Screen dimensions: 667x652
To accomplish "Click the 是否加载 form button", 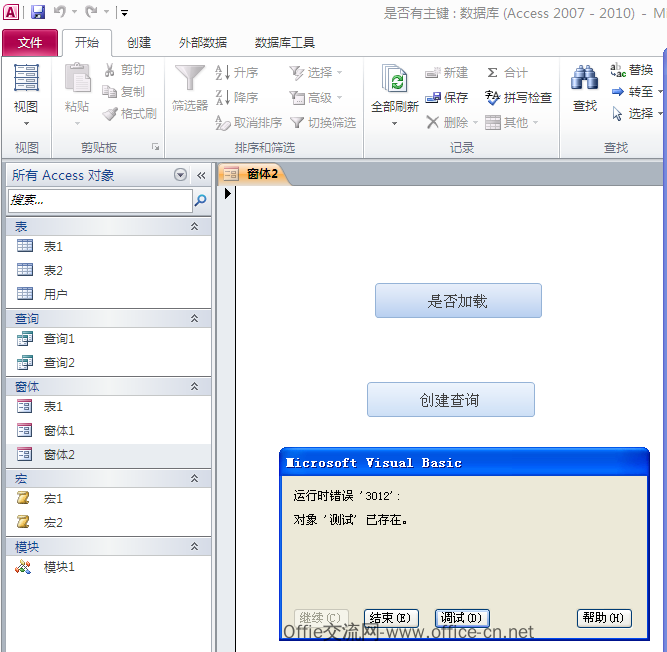I will point(458,301).
